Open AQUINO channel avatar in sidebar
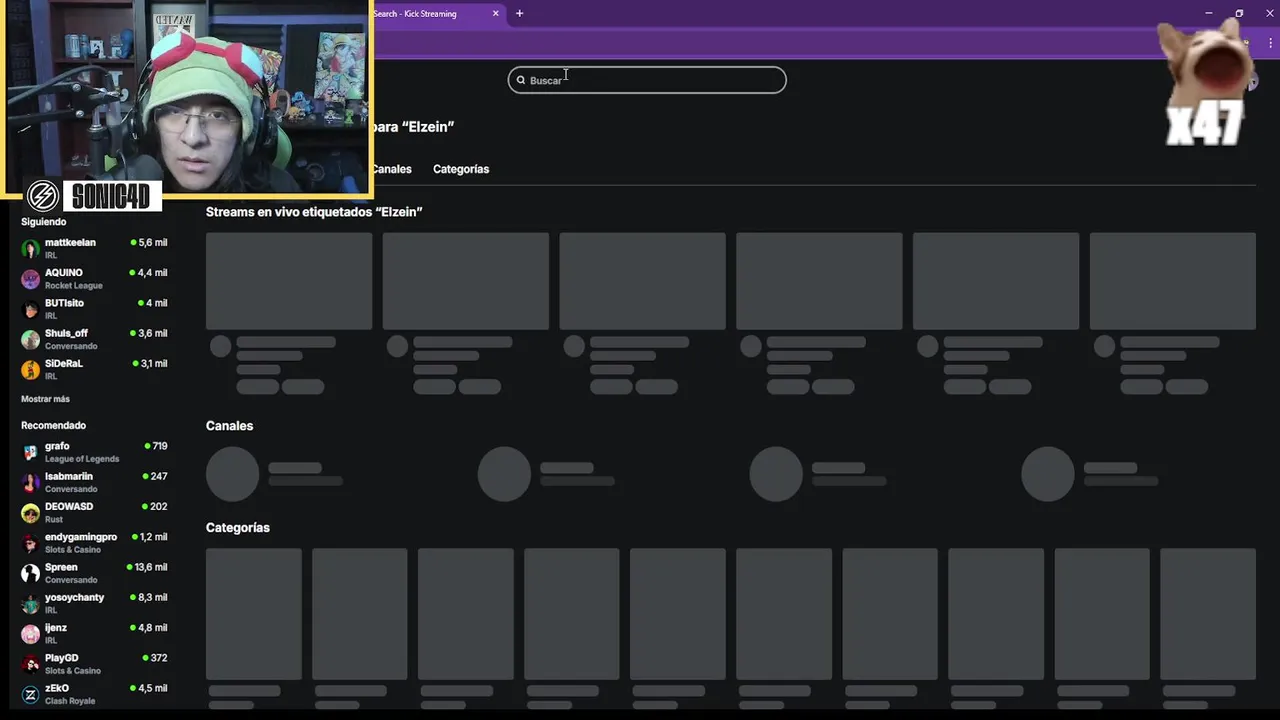Image resolution: width=1280 pixels, height=720 pixels. pos(30,279)
